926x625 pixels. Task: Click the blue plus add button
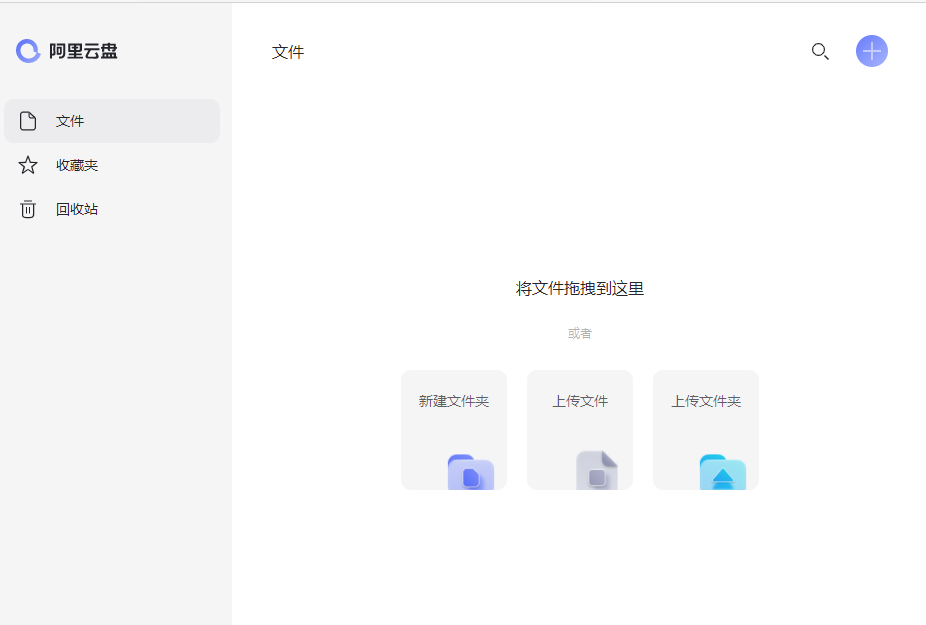[872, 51]
